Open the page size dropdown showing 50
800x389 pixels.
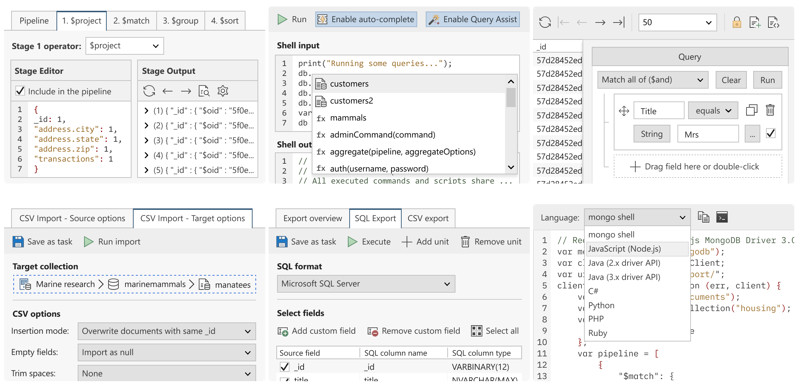point(678,22)
